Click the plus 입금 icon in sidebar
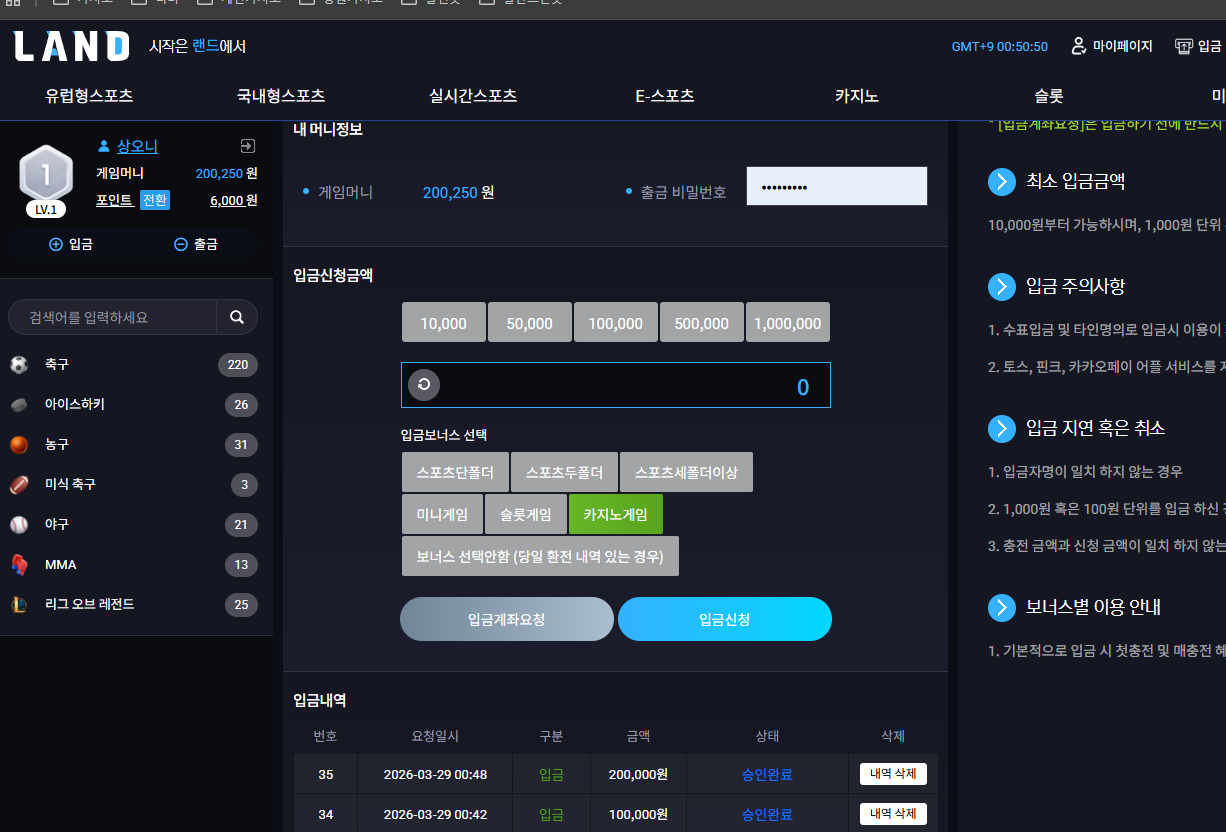1226x832 pixels. [x=56, y=244]
